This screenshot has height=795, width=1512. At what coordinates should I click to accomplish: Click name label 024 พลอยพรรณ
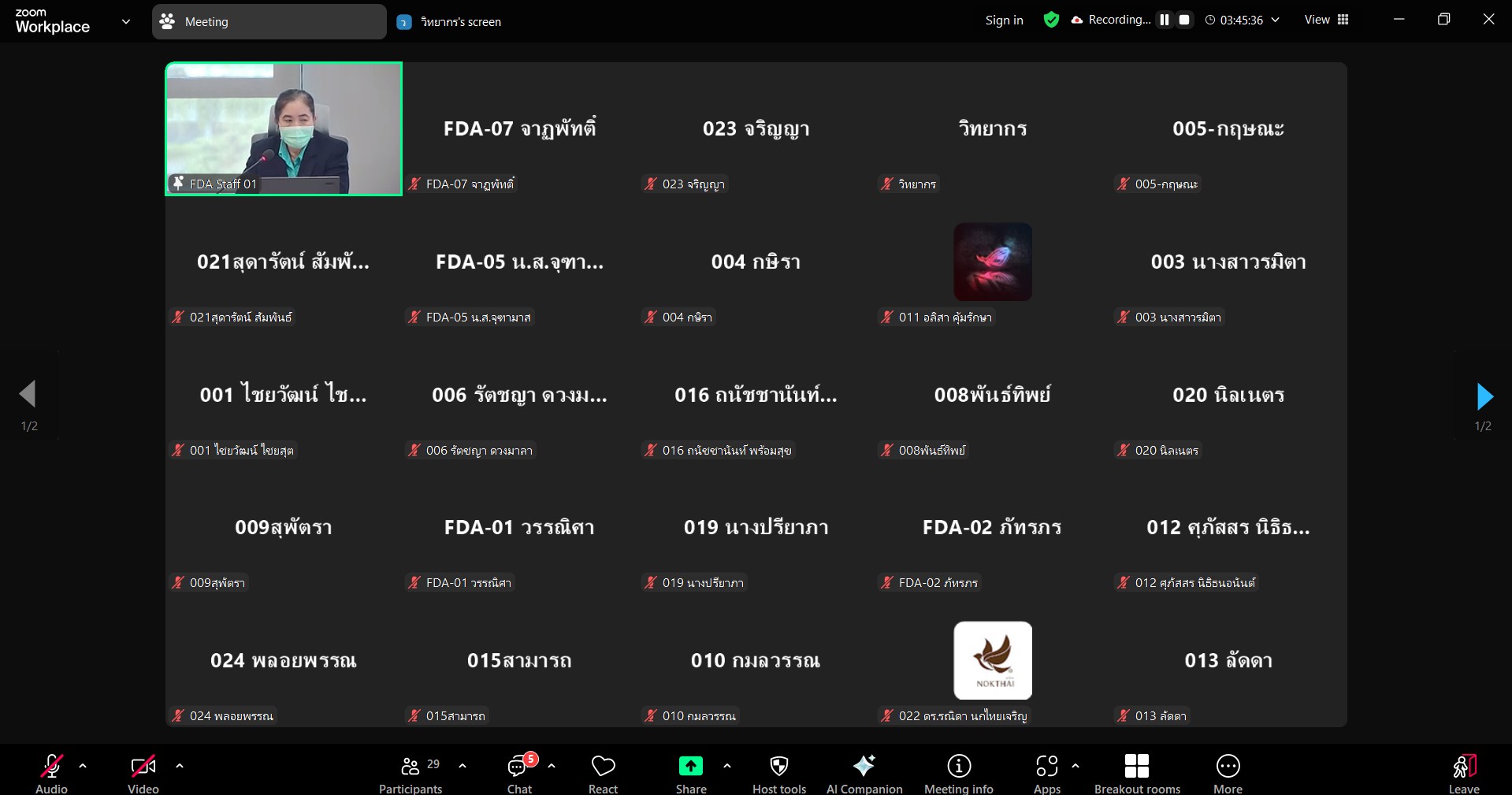pyautogui.click(x=232, y=715)
